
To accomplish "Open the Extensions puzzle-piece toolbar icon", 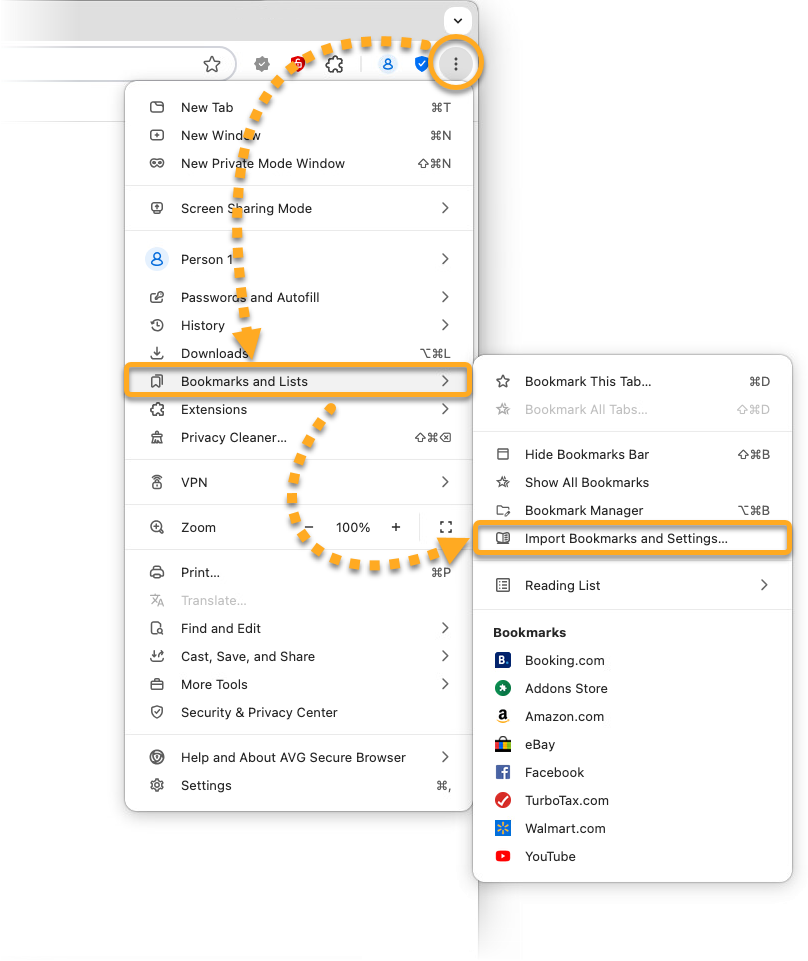I will click(335, 64).
